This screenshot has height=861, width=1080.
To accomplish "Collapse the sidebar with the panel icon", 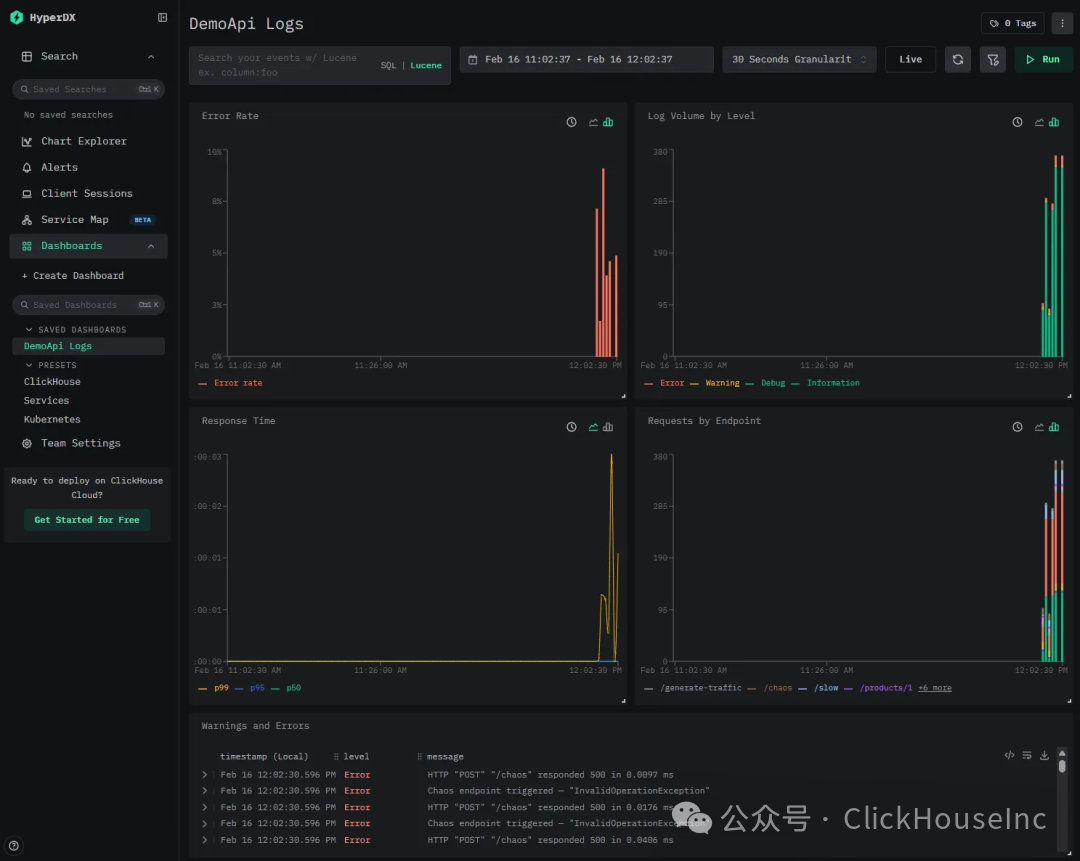I will pyautogui.click(x=163, y=17).
